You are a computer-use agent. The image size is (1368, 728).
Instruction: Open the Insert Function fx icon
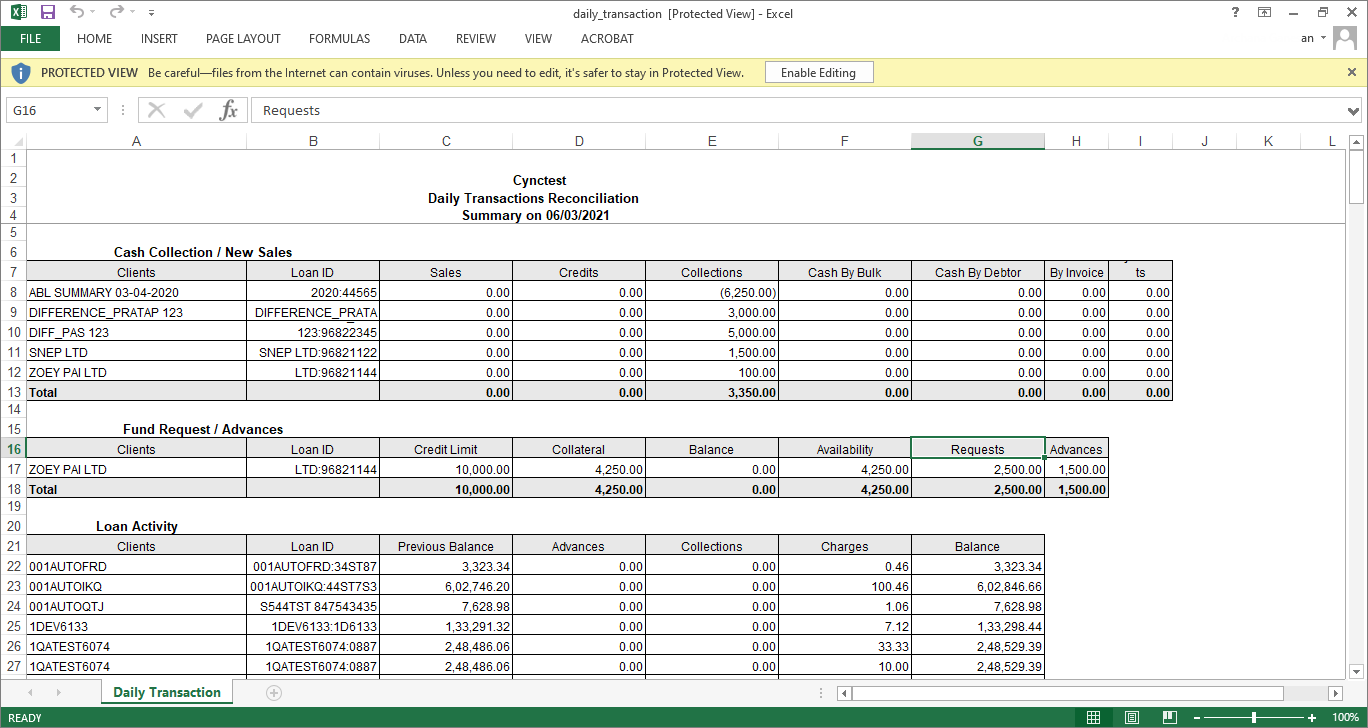pyautogui.click(x=229, y=110)
